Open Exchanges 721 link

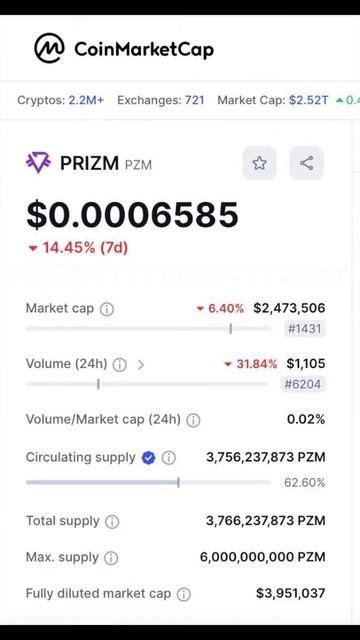point(195,100)
